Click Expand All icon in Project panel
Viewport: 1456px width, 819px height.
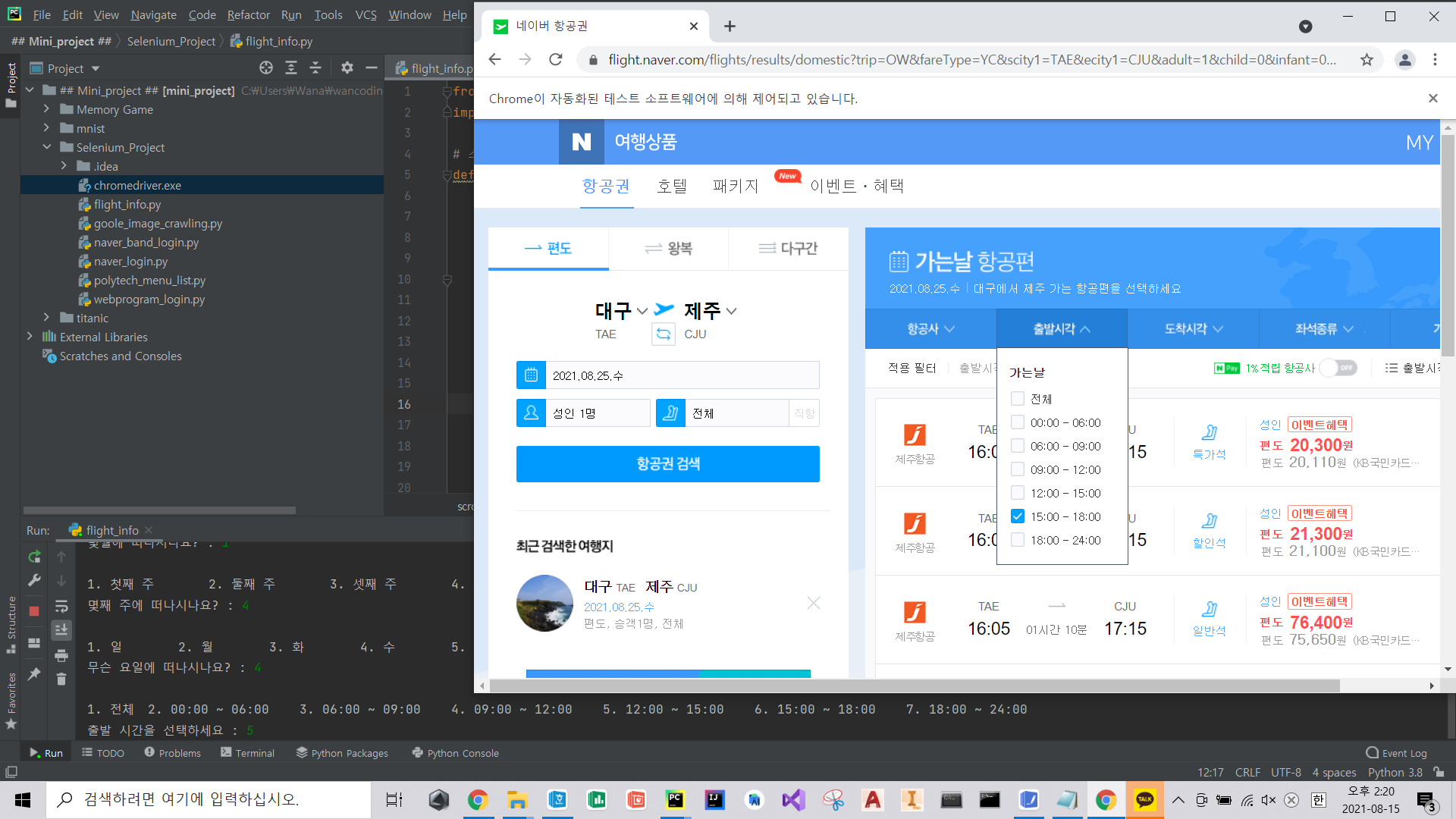tap(291, 68)
